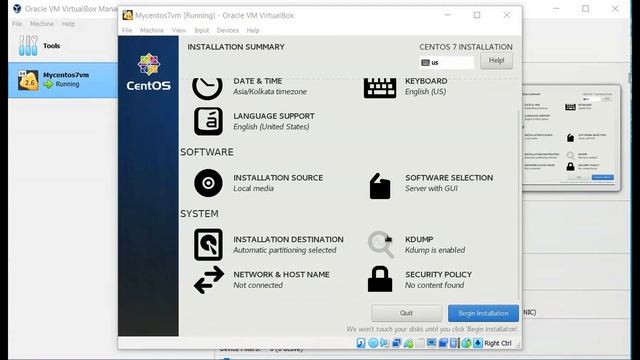Click keyboard capture arrow status icon
This screenshot has width=640, height=360.
tap(478, 343)
